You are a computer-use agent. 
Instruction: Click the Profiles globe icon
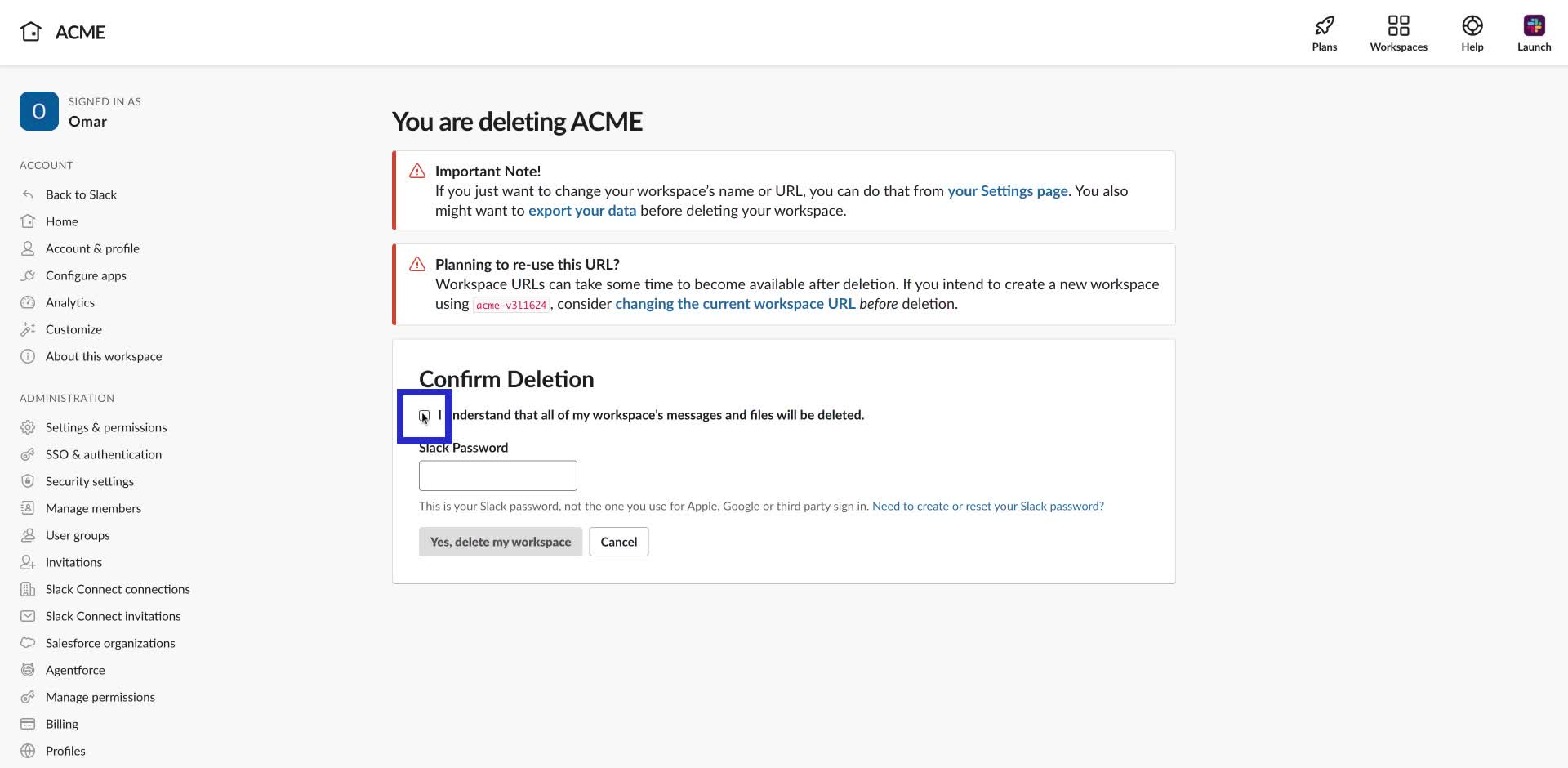(27, 751)
